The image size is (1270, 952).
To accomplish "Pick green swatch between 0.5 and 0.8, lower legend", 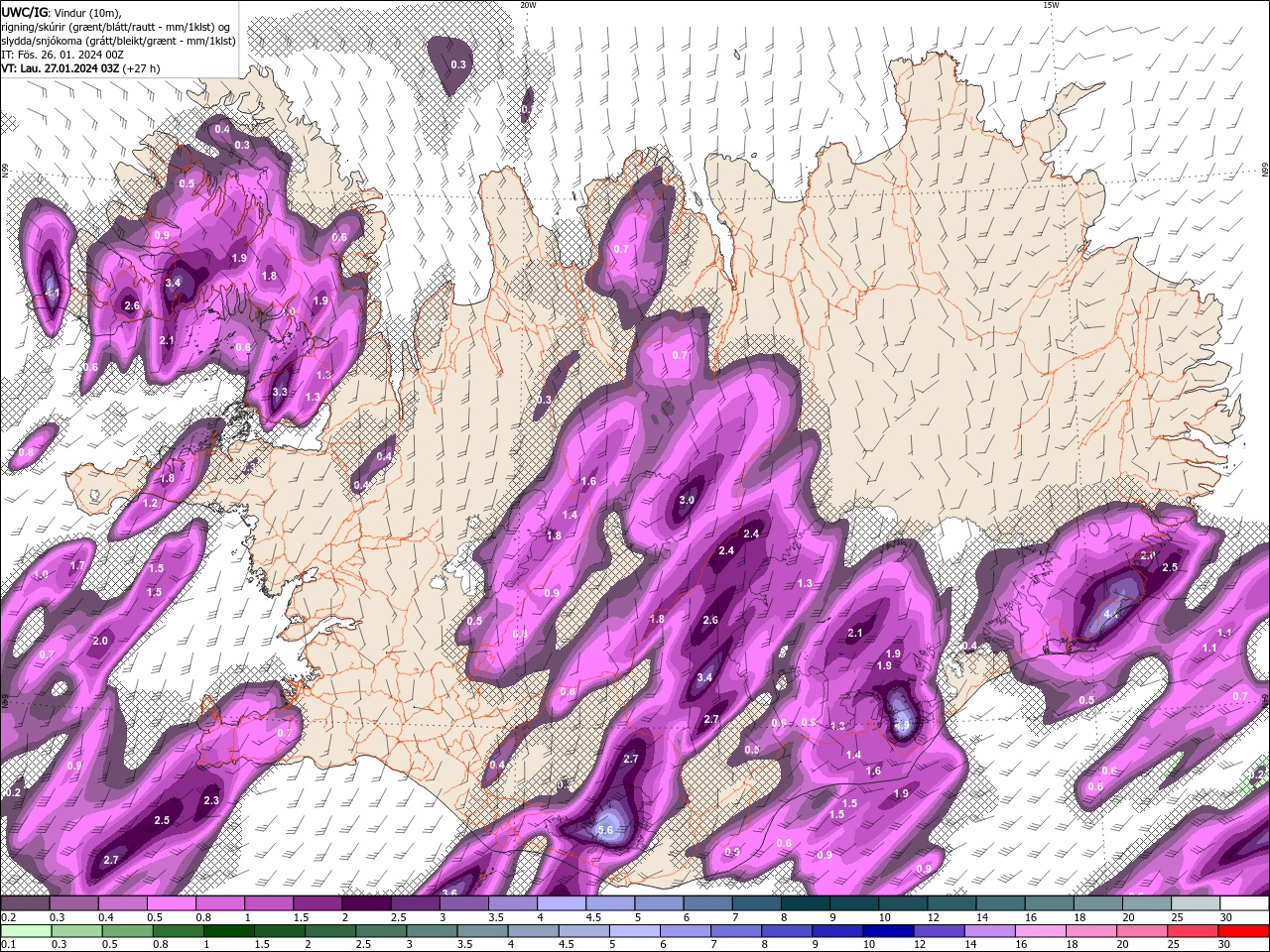I will pos(126,931).
